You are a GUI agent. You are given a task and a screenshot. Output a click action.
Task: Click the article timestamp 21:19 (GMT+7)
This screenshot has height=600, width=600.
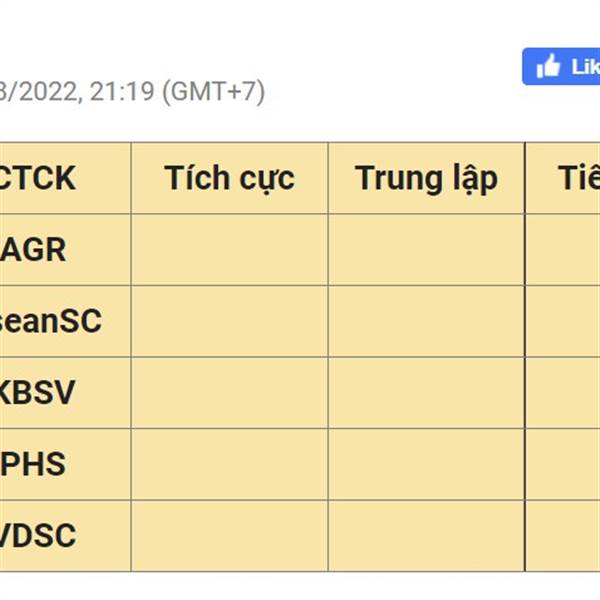pyautogui.click(x=177, y=91)
